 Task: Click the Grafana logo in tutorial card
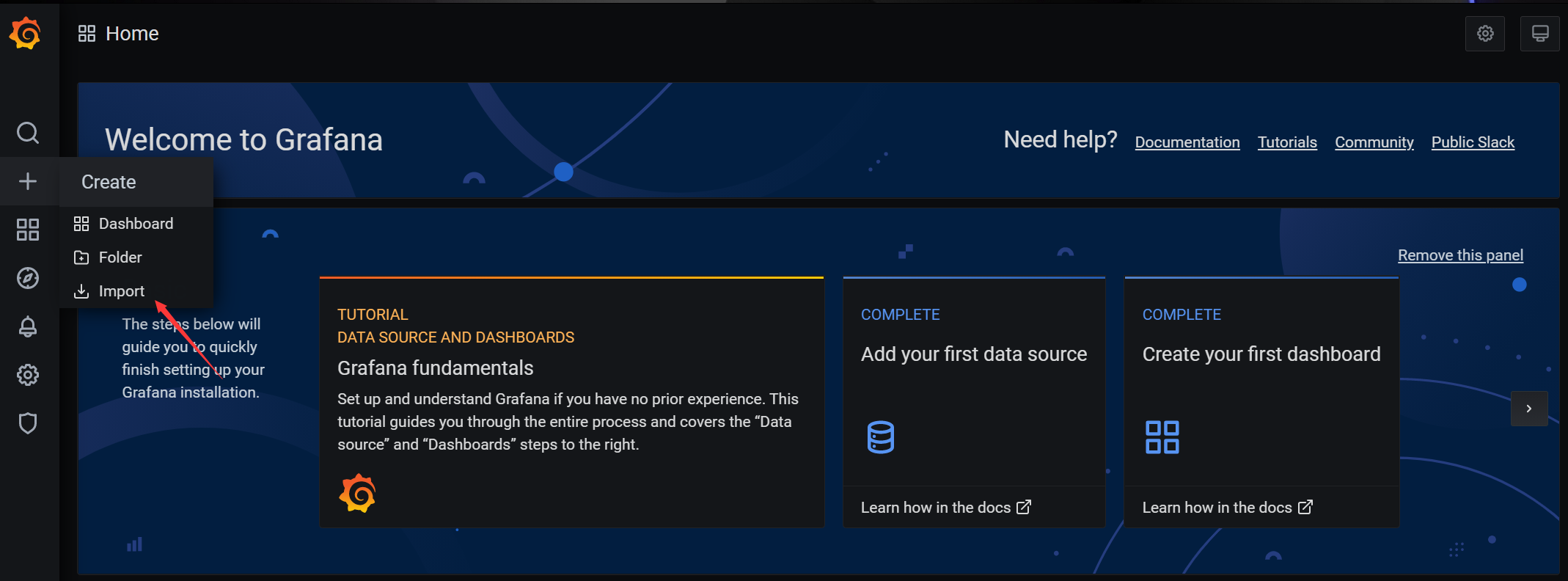[x=357, y=493]
